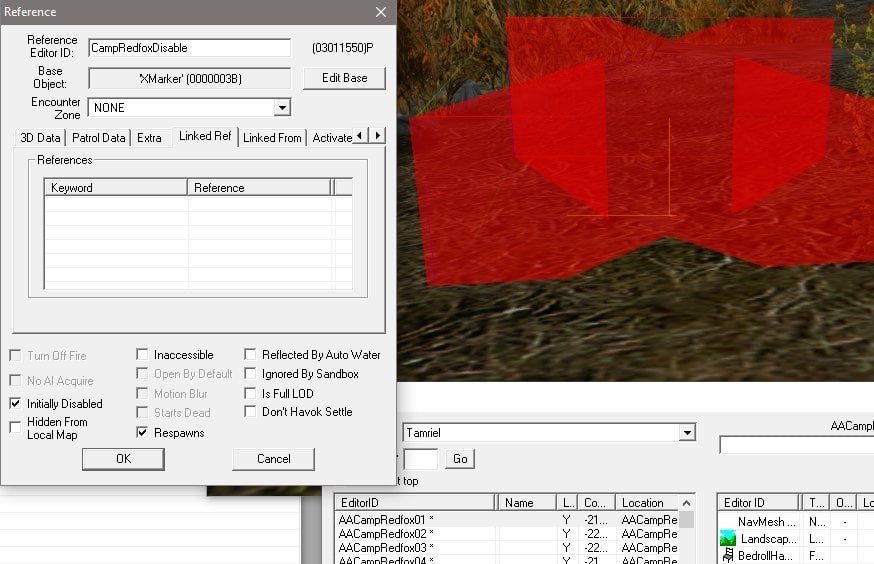Click the Landscape object icon
This screenshot has width=874, height=564.
click(728, 539)
